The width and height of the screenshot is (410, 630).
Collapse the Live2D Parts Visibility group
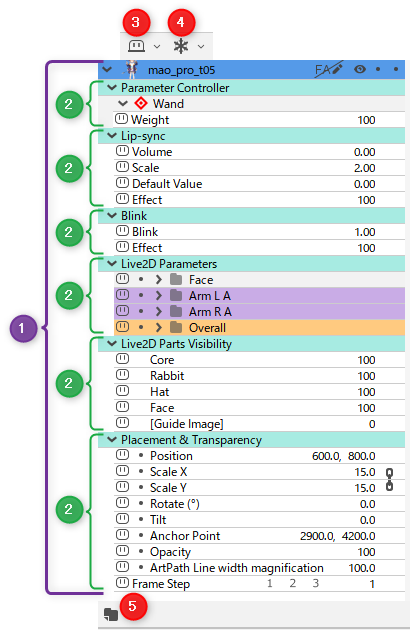tap(112, 344)
